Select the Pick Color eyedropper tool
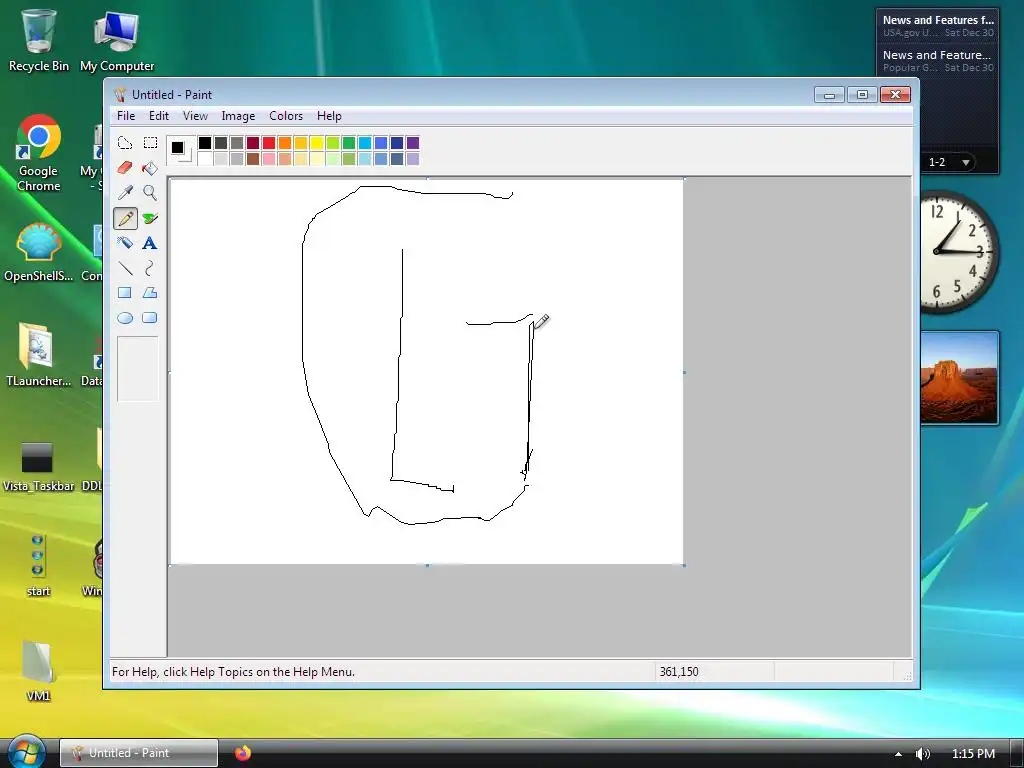 pos(125,193)
